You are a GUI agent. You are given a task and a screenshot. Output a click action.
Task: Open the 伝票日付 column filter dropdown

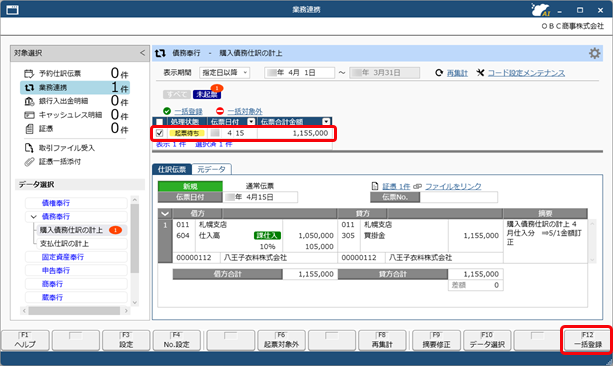click(x=251, y=122)
